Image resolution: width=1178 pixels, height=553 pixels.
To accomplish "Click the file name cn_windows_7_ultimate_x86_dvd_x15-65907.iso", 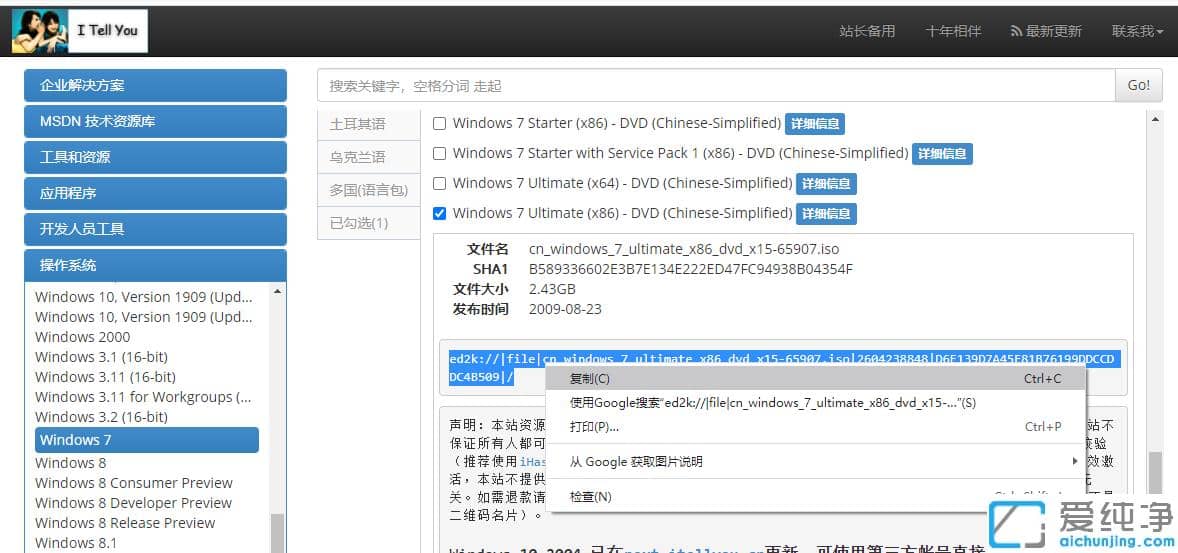I will point(684,249).
